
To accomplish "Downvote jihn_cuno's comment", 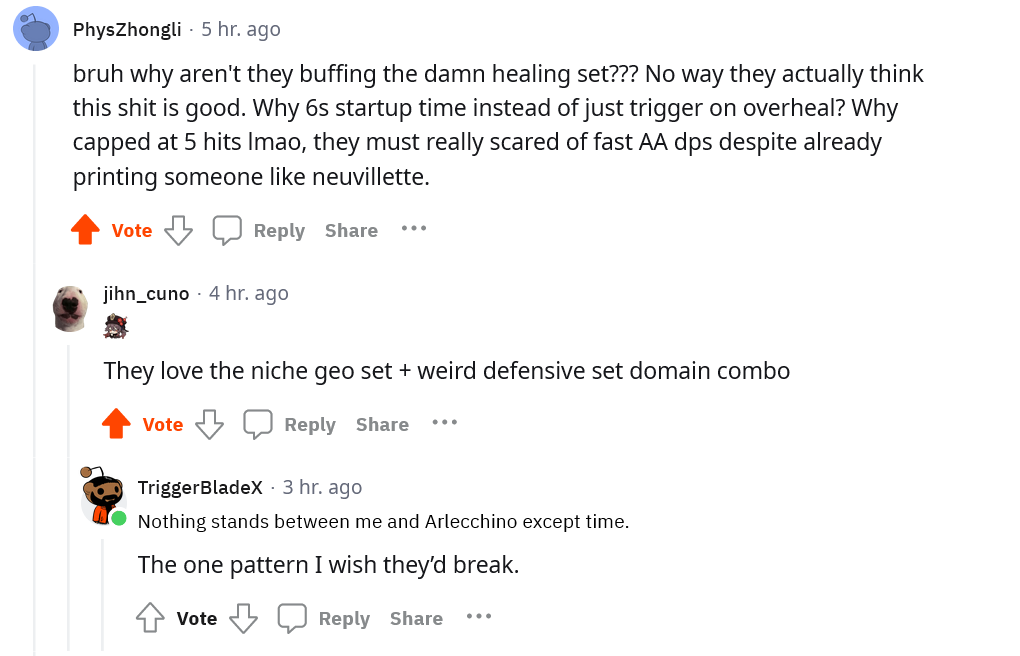I will 209,424.
